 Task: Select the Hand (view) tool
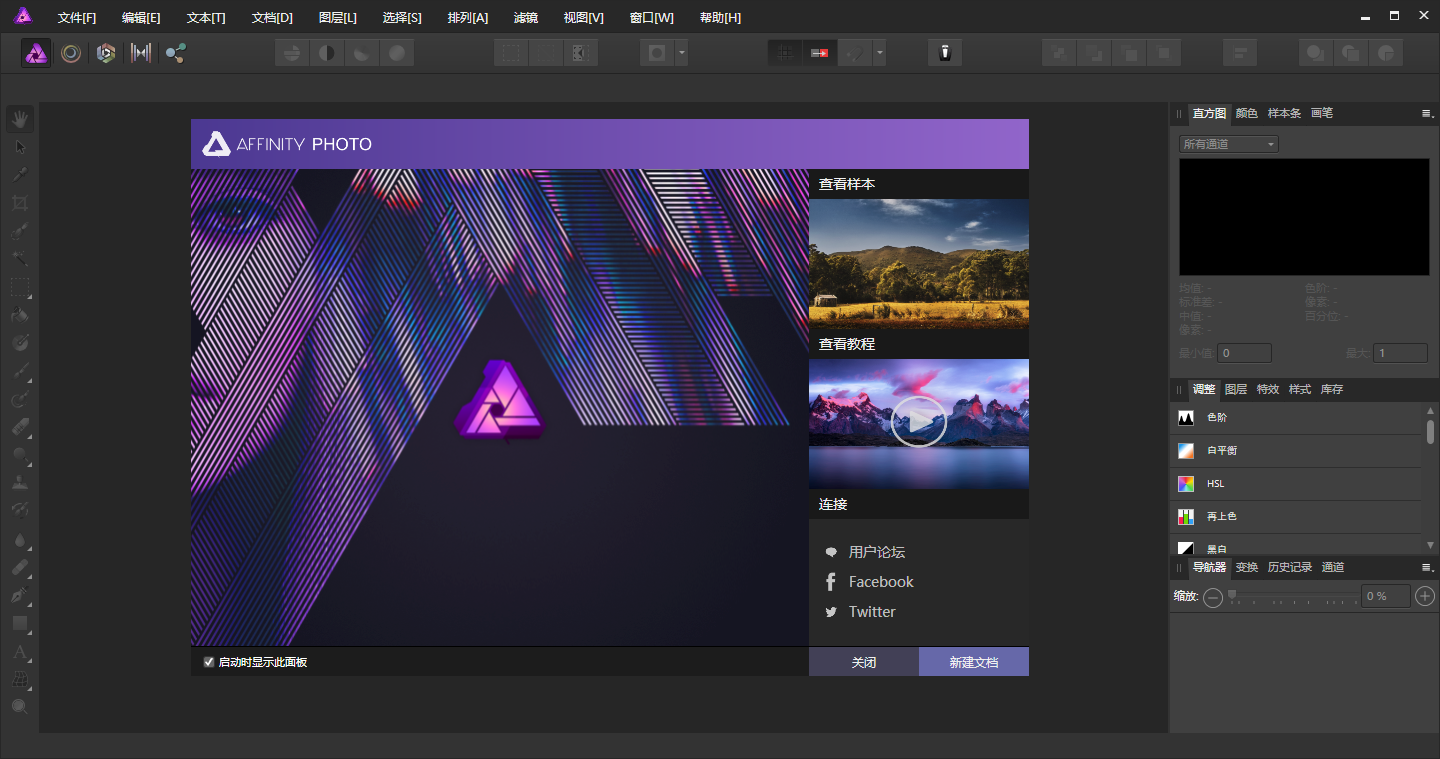pos(20,119)
